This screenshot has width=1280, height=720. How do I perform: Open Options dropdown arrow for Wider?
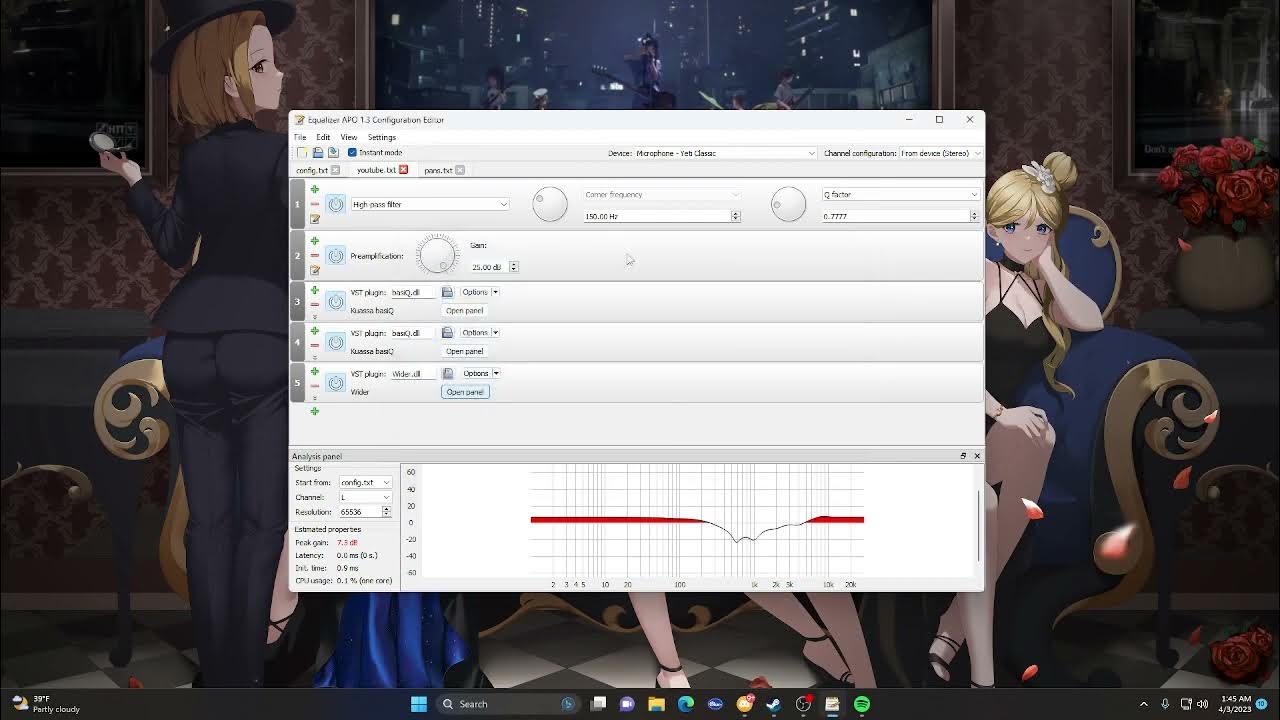(496, 373)
